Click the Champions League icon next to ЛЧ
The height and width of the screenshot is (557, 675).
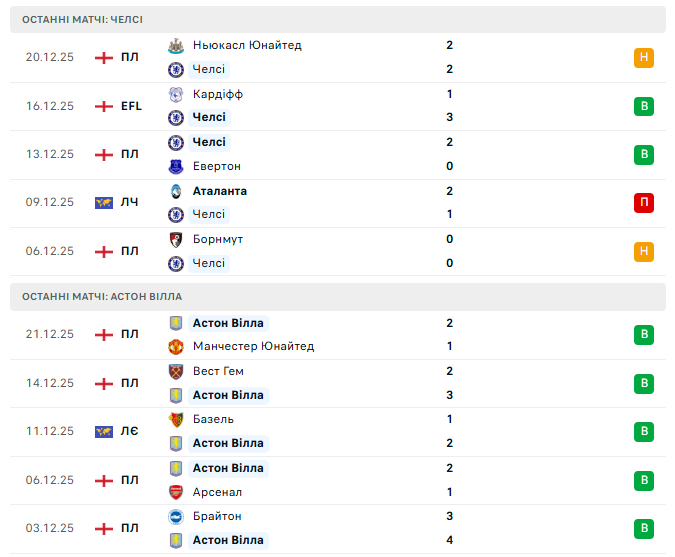click(x=103, y=202)
